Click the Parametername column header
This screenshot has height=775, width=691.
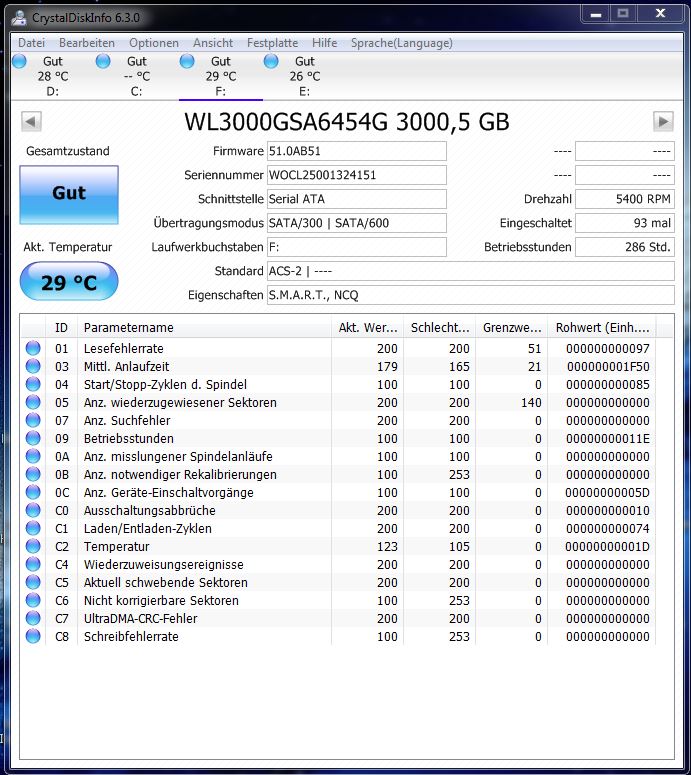pyautogui.click(x=204, y=328)
